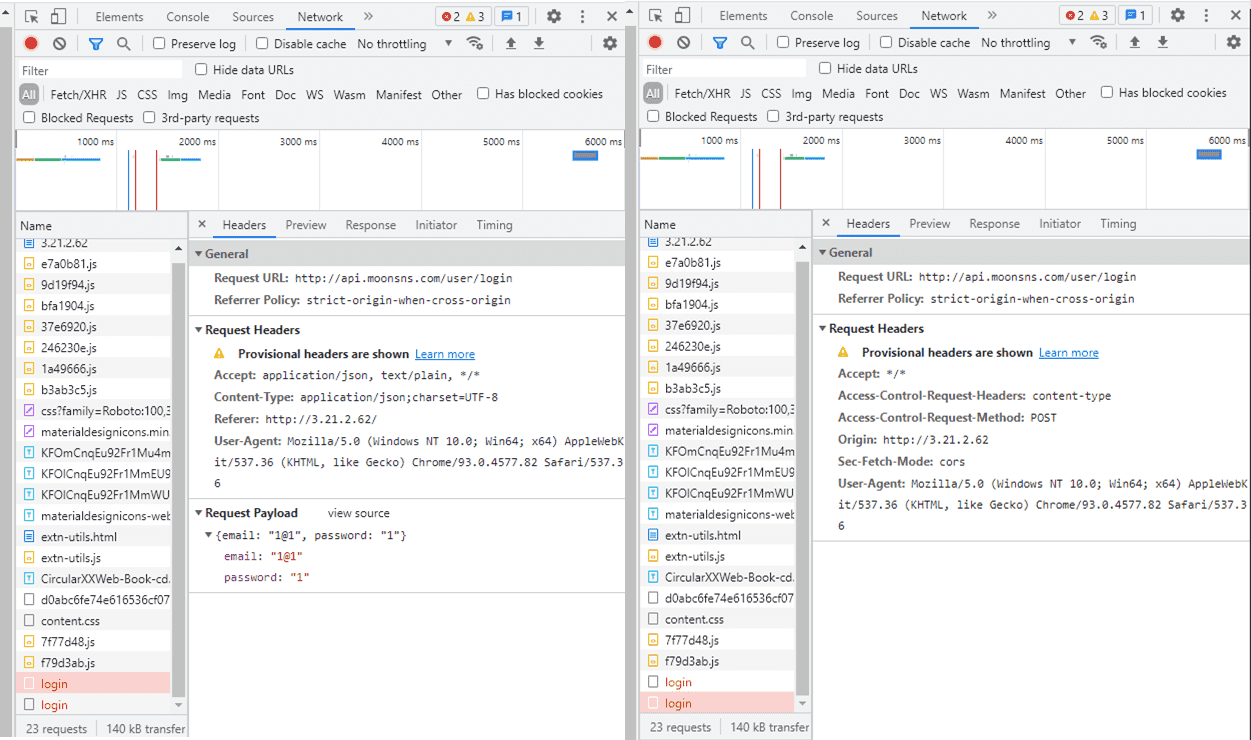Open the kebab menu in left DevTools panel
This screenshot has height=740, width=1251.
[583, 17]
